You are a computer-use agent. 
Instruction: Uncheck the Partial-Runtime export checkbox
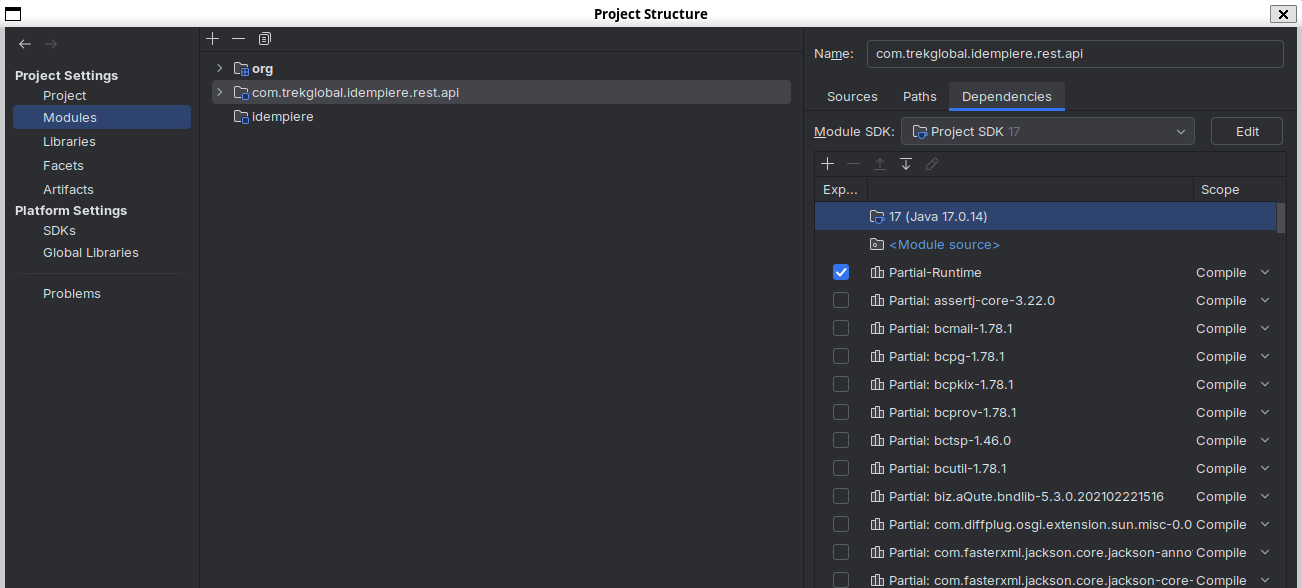tap(841, 272)
